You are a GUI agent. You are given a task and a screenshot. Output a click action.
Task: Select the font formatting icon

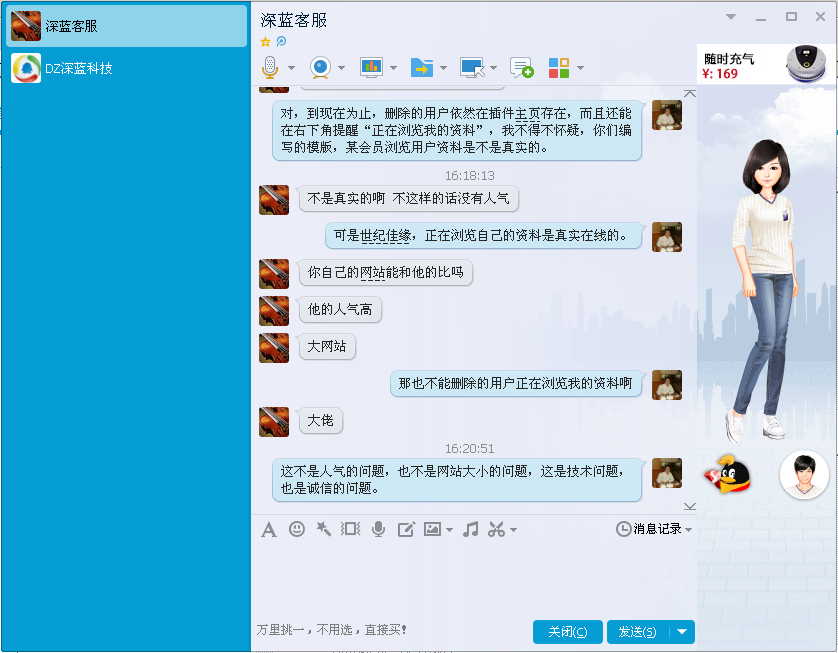pyautogui.click(x=268, y=530)
